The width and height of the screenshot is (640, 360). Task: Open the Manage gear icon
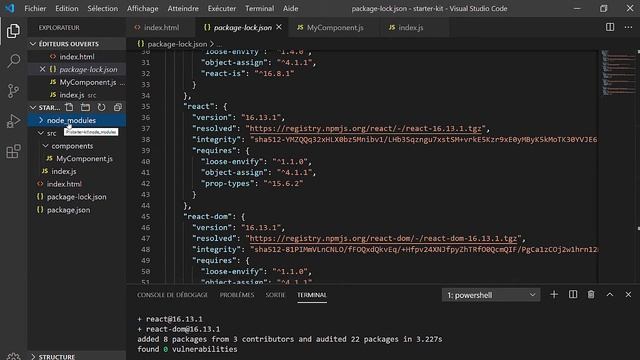point(13,356)
